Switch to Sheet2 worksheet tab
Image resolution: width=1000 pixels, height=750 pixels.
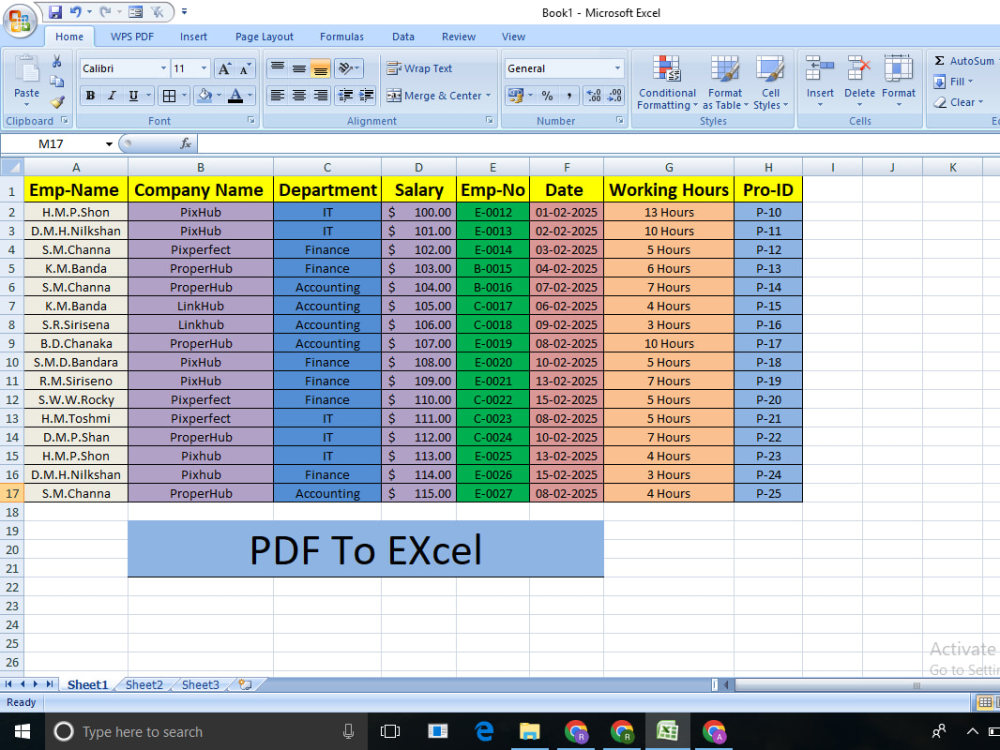[144, 684]
